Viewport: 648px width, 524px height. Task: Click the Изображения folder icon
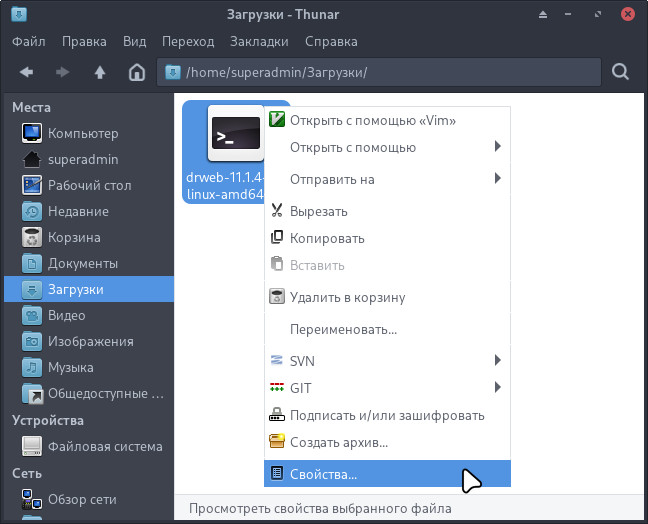(32, 341)
